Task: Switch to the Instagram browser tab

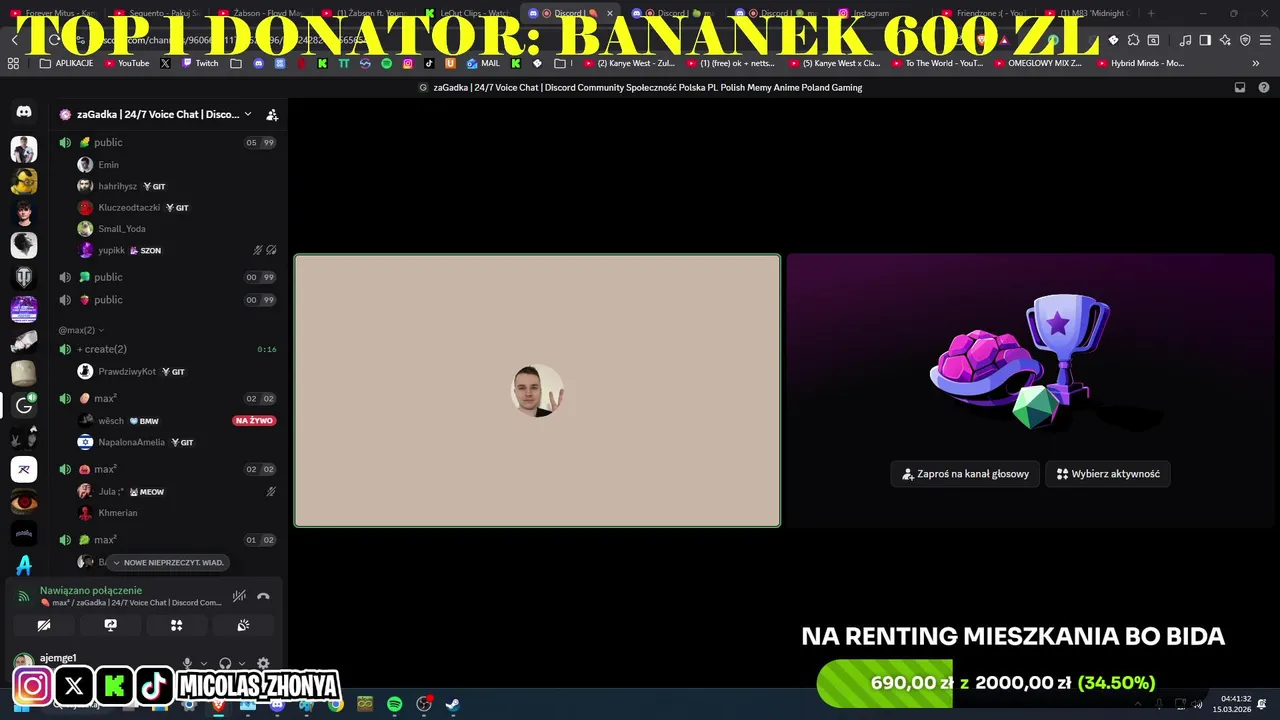Action: point(870,13)
